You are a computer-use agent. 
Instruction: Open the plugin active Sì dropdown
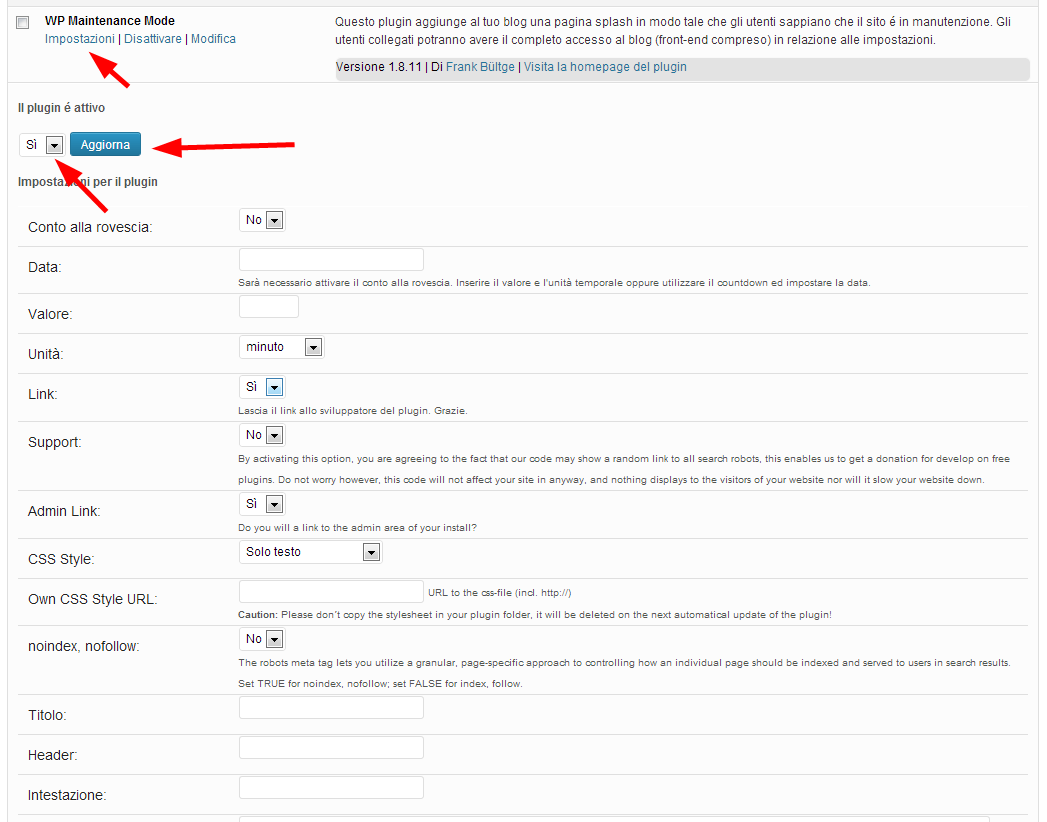click(x=42, y=145)
